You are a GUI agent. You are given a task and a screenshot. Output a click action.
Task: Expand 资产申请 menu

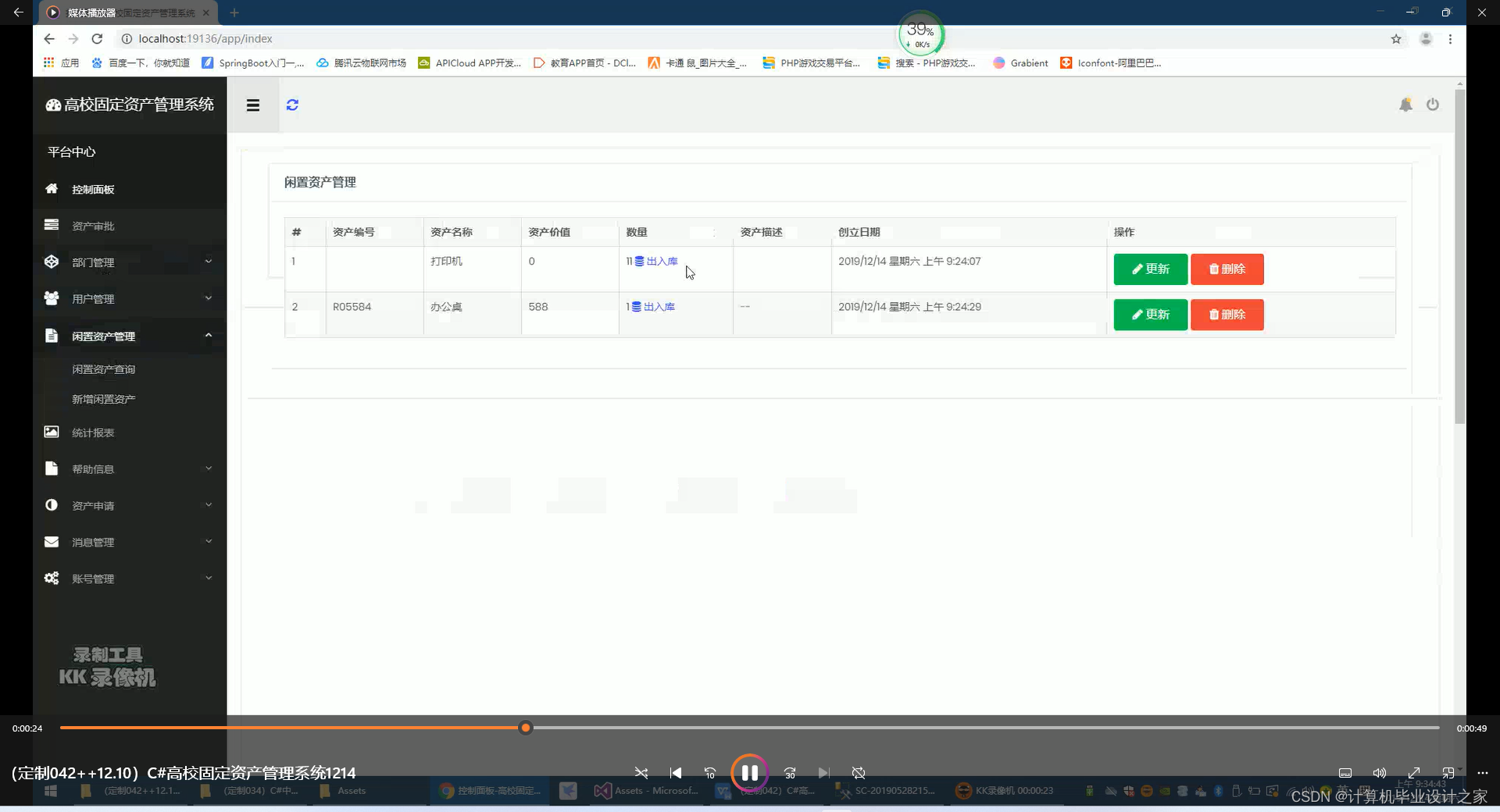tap(130, 506)
